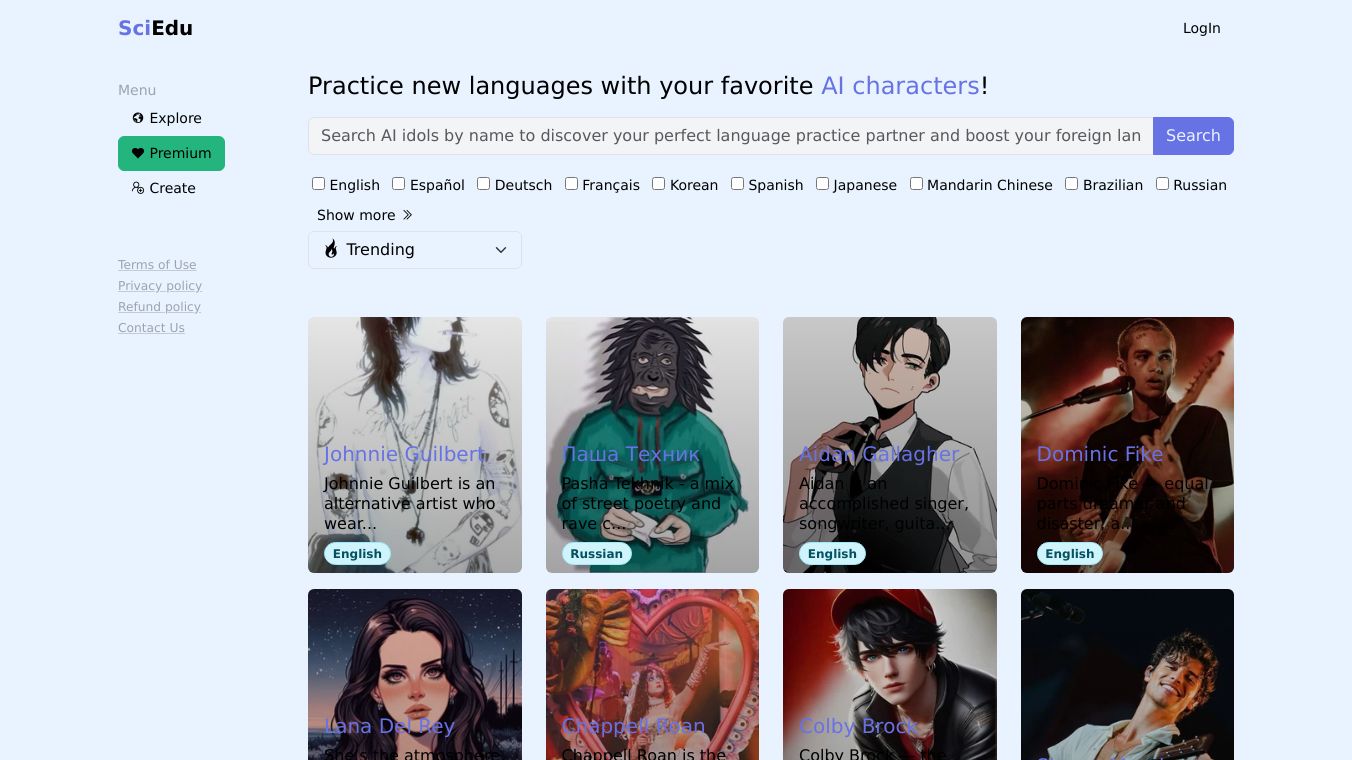The width and height of the screenshot is (1352, 760).
Task: Enable the Korean language filter
Action: tap(658, 184)
